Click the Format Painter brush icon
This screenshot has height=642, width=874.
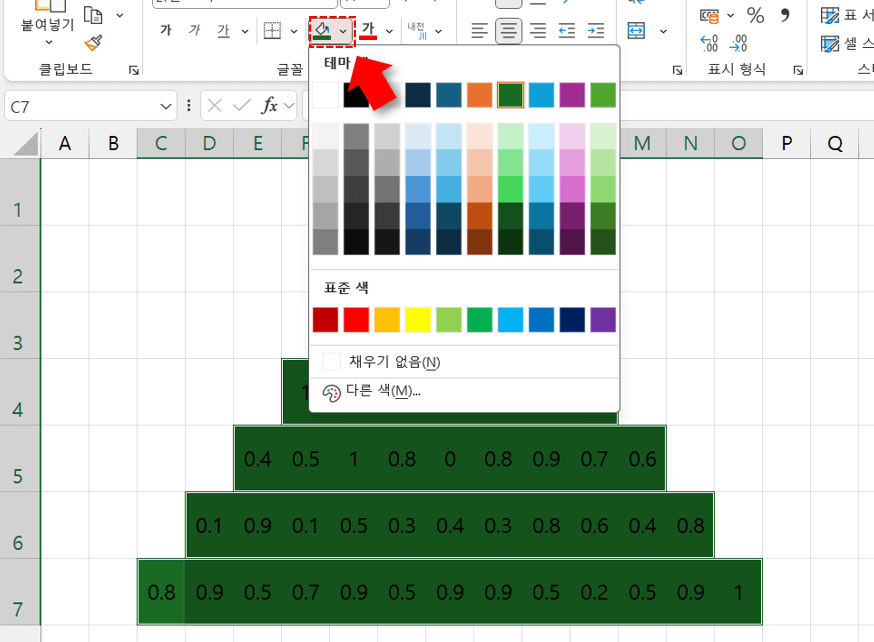pos(94,42)
